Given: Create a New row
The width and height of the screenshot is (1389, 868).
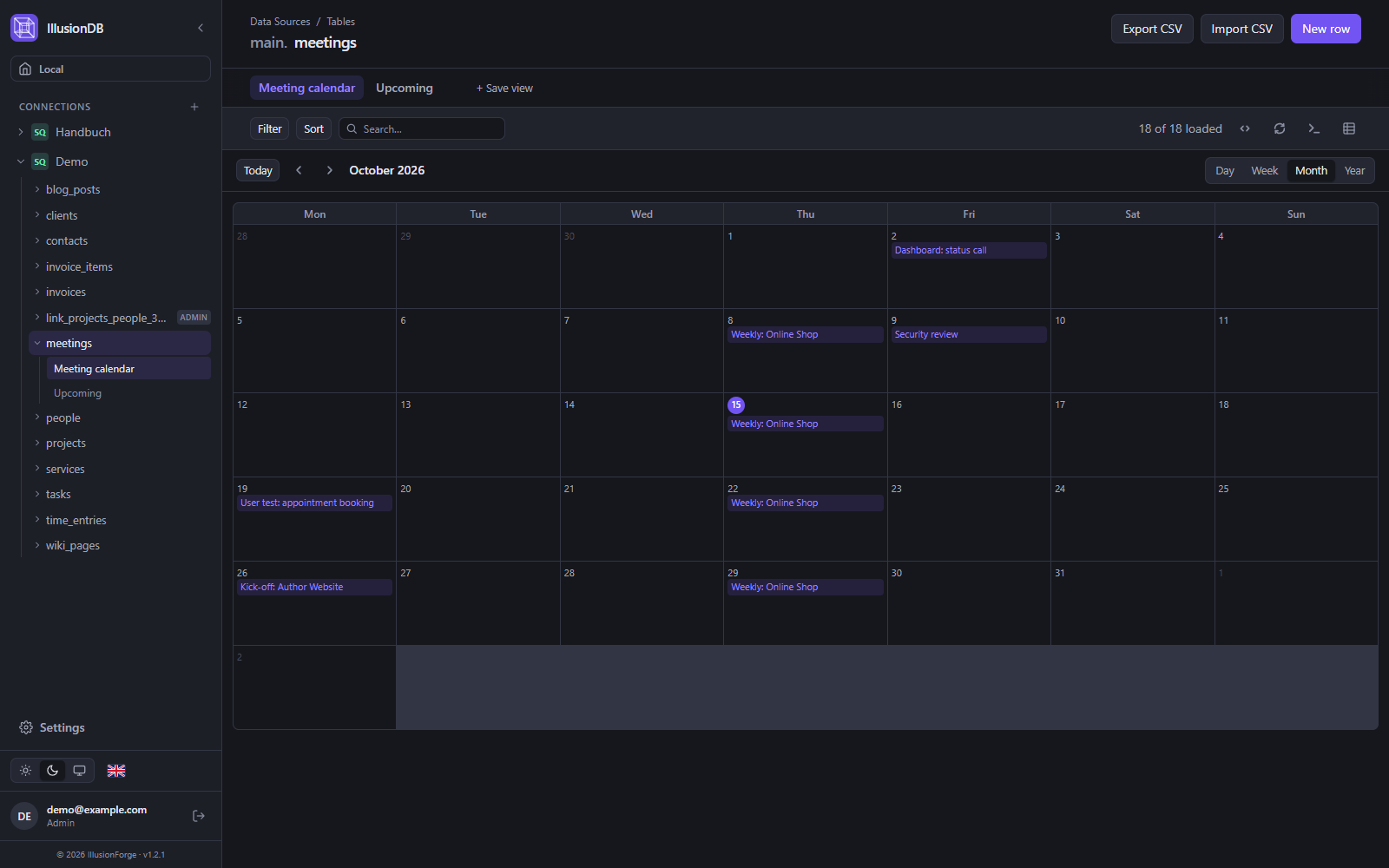Looking at the screenshot, I should point(1326,29).
